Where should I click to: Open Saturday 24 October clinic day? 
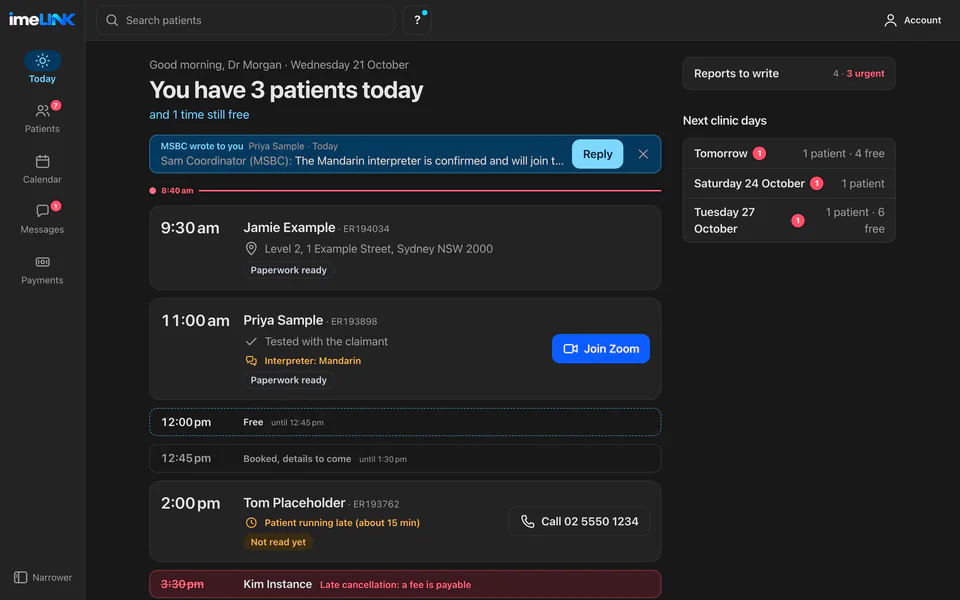click(789, 184)
